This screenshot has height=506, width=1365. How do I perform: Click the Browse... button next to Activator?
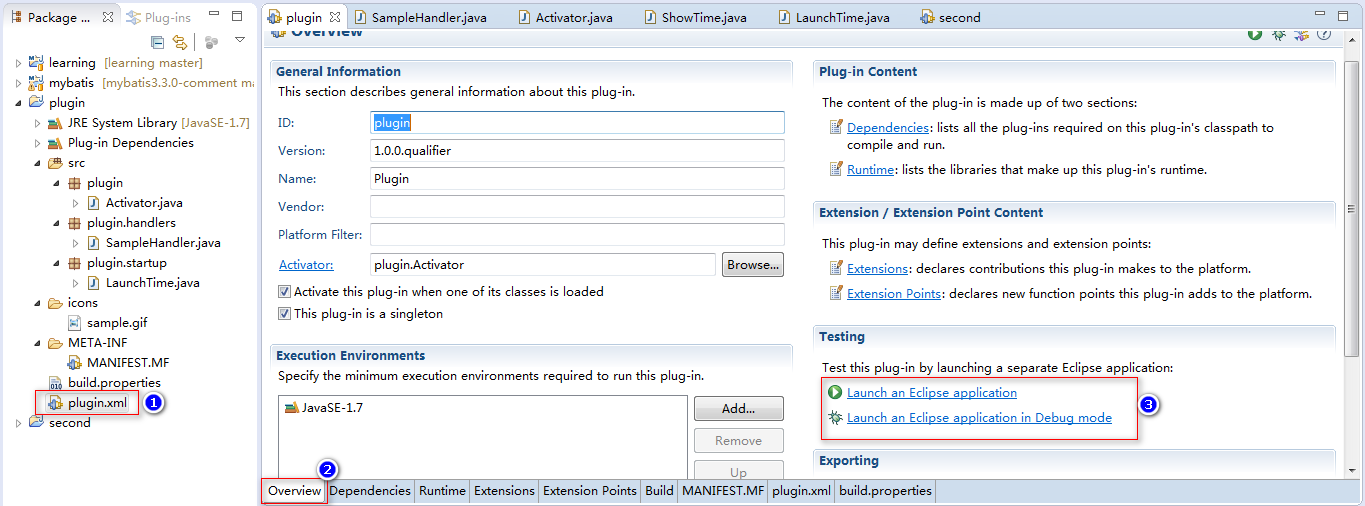tap(752, 265)
